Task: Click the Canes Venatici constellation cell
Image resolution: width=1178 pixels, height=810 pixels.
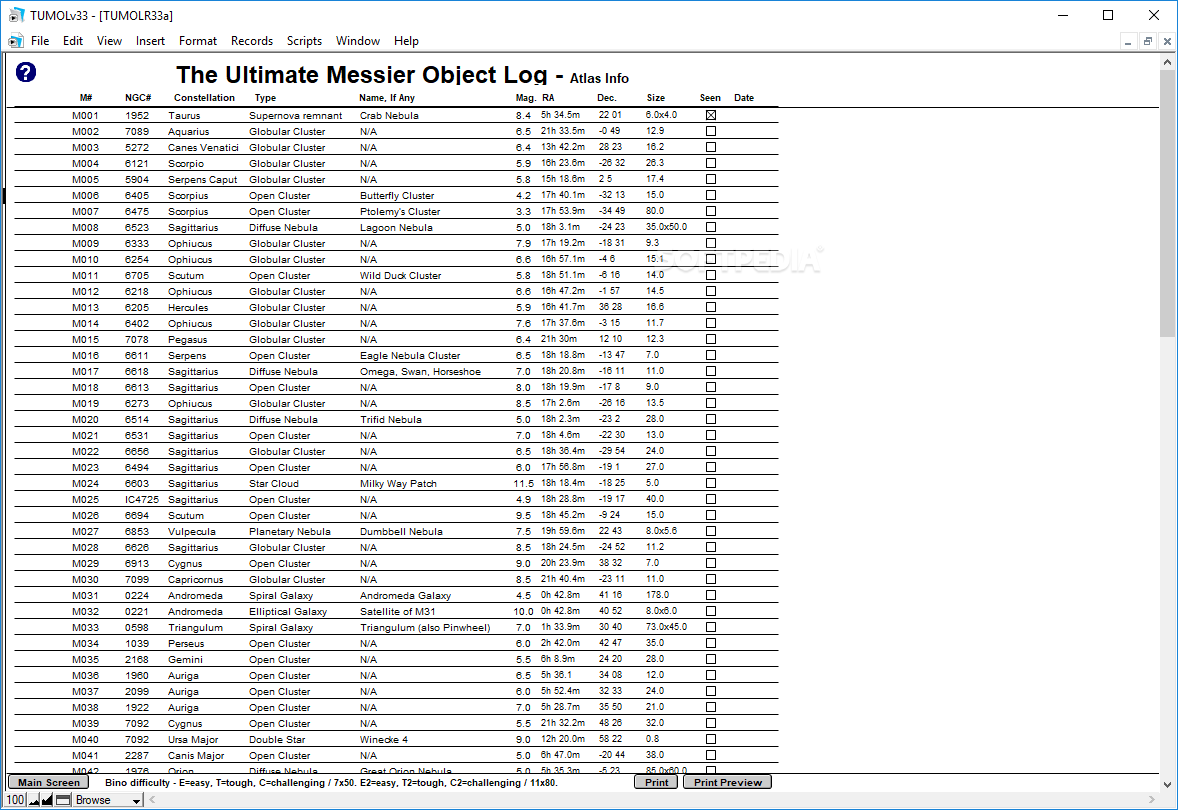Action: pos(203,147)
